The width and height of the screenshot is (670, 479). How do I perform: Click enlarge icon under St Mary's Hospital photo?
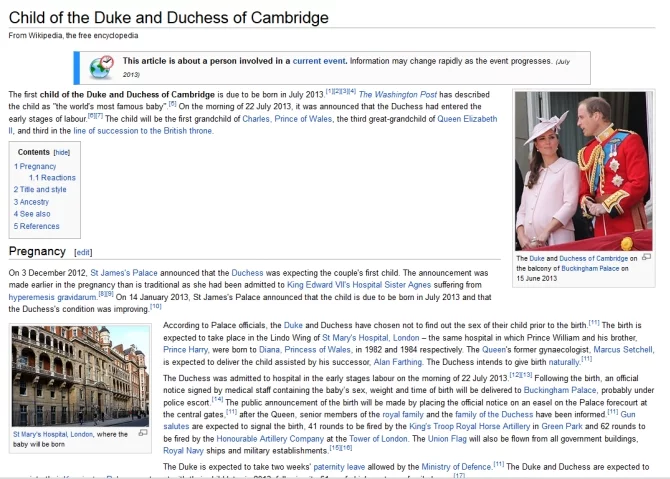pos(142,433)
